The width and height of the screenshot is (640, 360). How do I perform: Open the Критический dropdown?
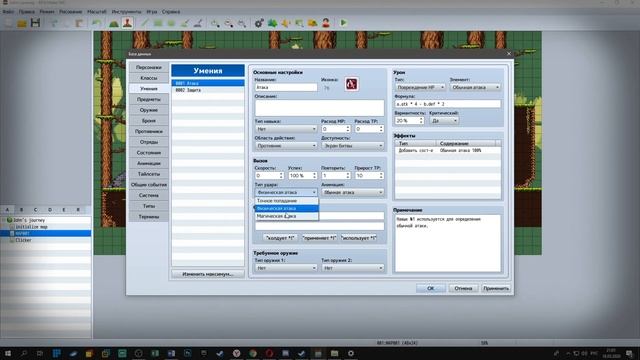tap(444, 121)
